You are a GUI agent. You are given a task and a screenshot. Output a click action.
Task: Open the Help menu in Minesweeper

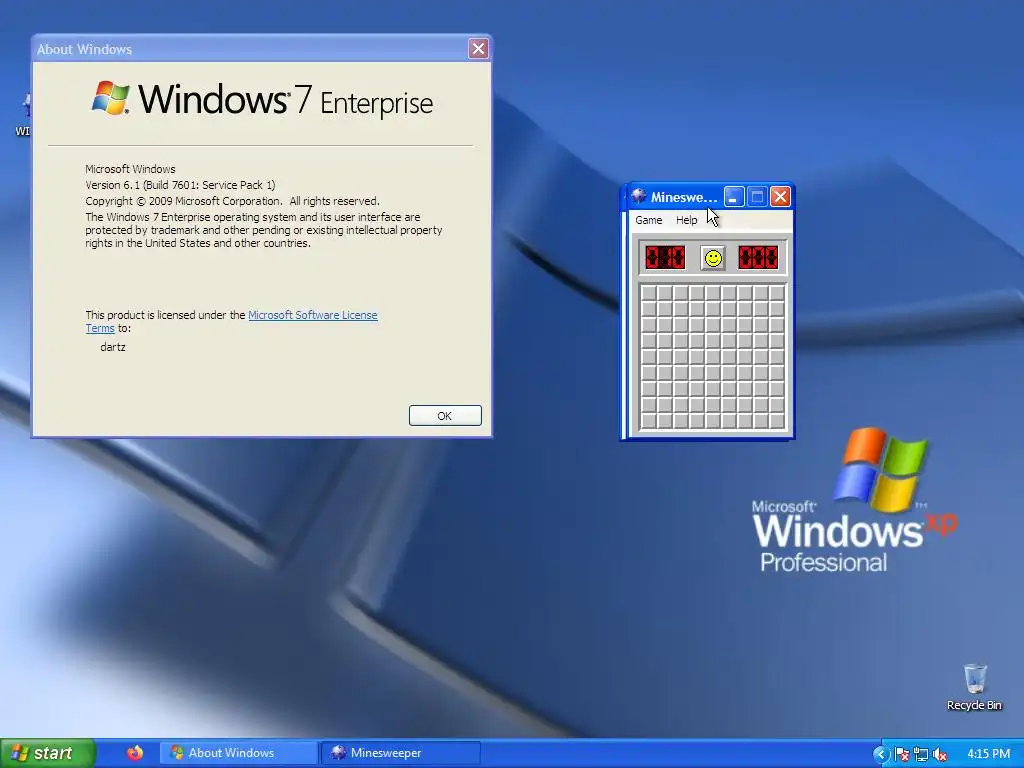coord(686,220)
